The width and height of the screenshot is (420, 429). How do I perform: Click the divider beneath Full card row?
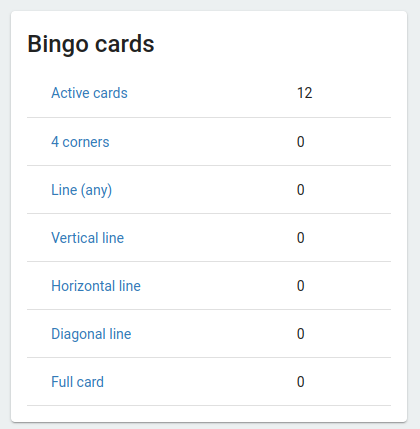(209, 405)
